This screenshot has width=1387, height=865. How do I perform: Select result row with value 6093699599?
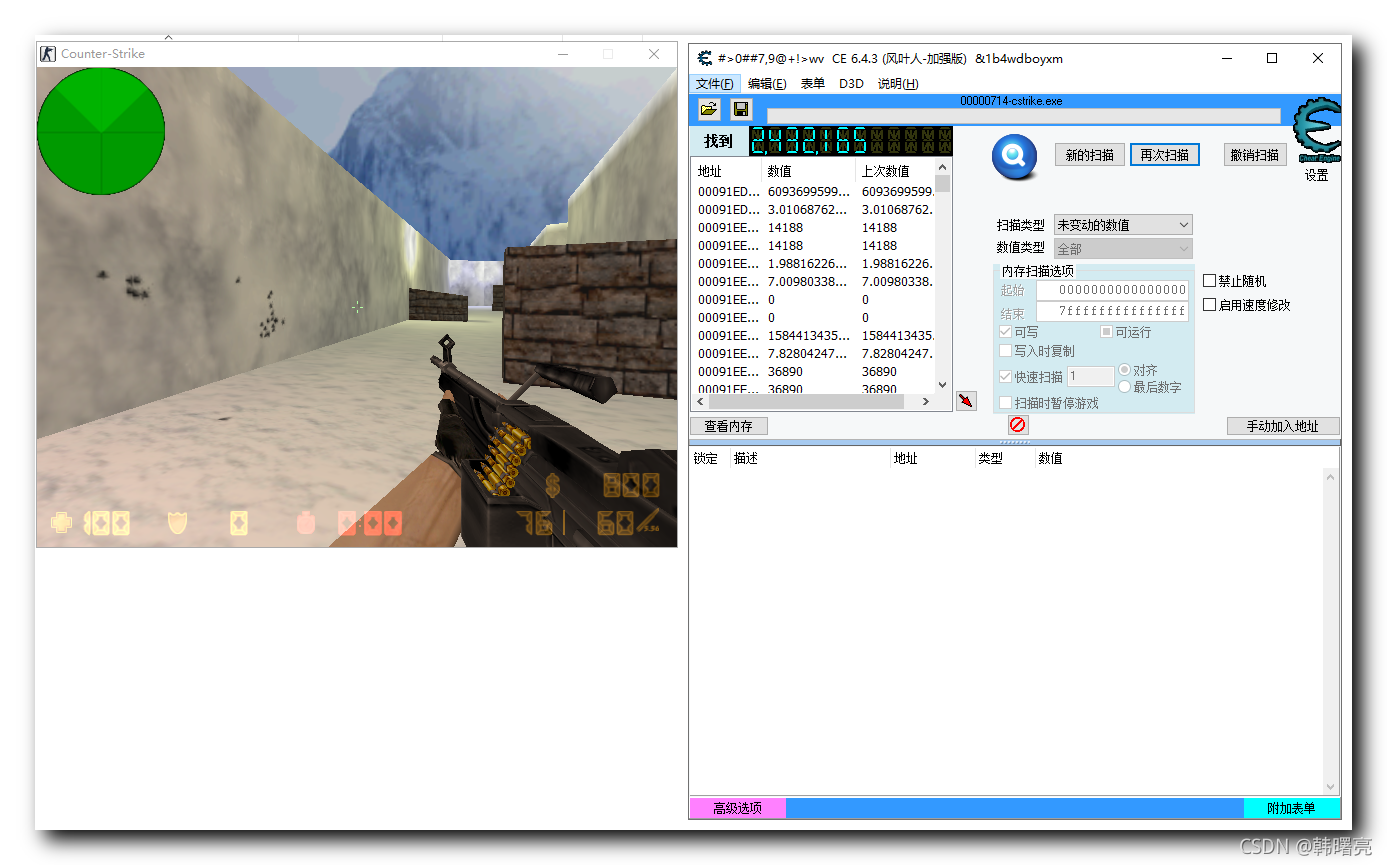click(813, 191)
